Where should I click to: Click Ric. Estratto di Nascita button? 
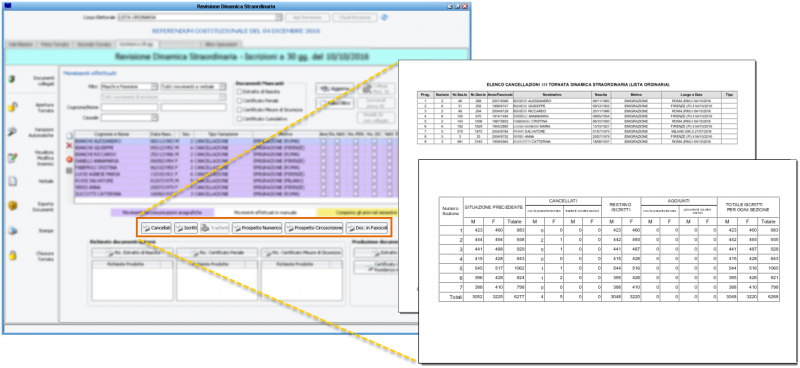point(132,253)
